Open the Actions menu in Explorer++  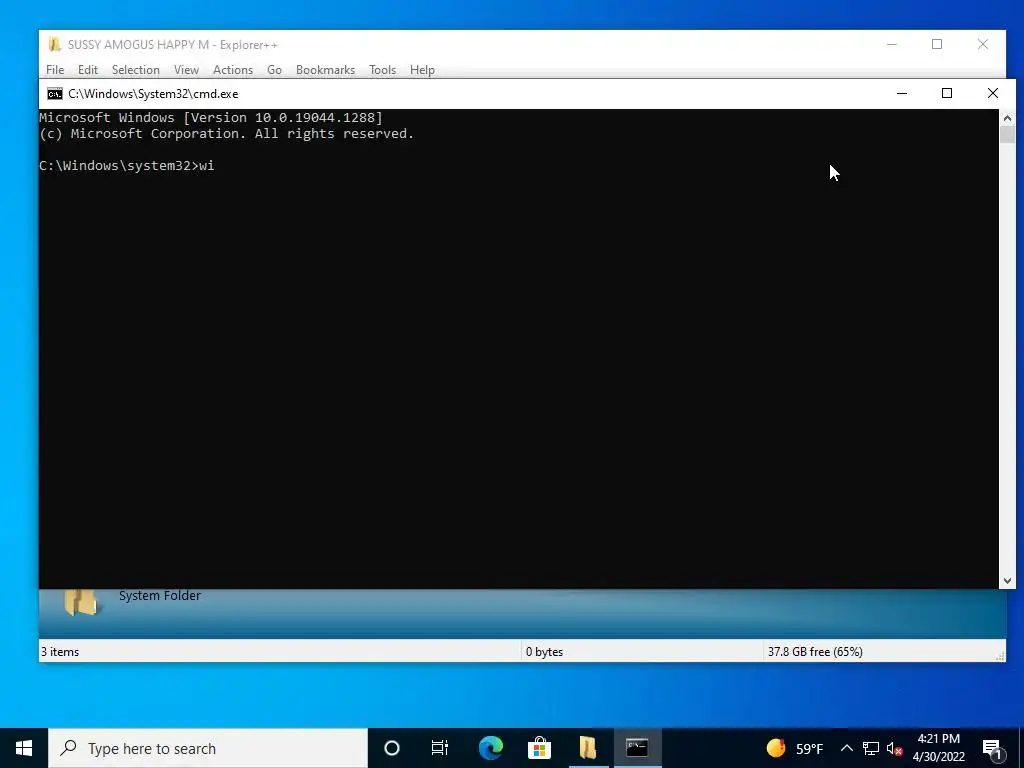[x=232, y=70]
